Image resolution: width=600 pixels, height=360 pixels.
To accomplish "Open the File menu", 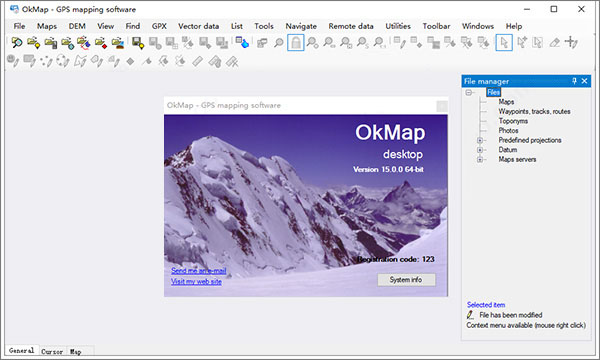I will pyautogui.click(x=20, y=26).
